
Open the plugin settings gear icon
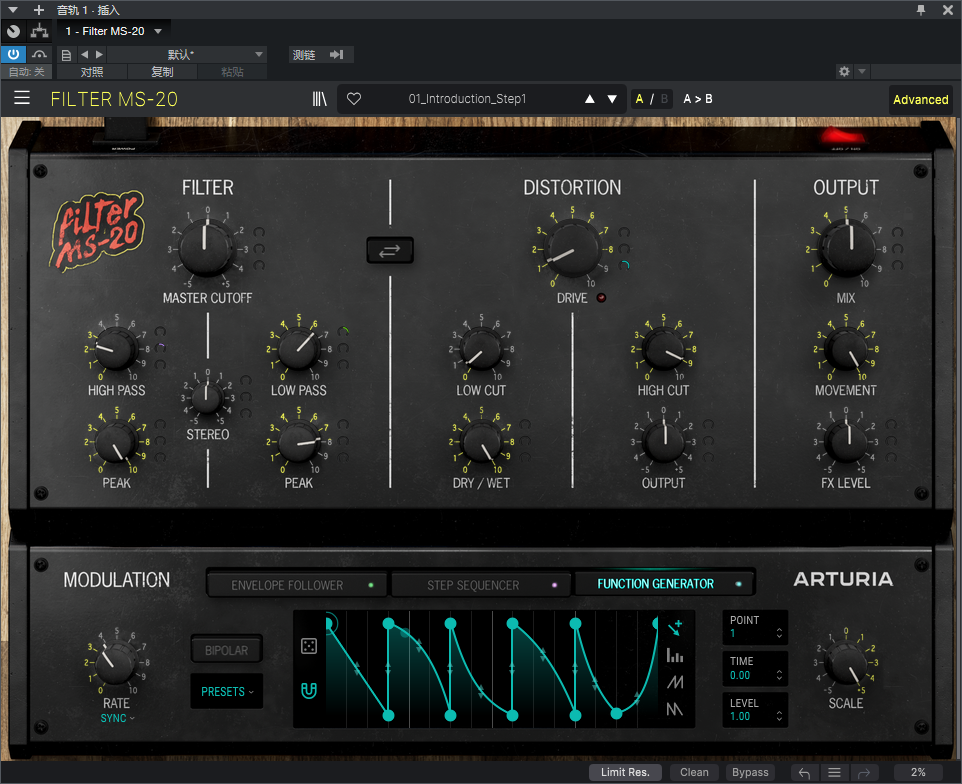(844, 72)
